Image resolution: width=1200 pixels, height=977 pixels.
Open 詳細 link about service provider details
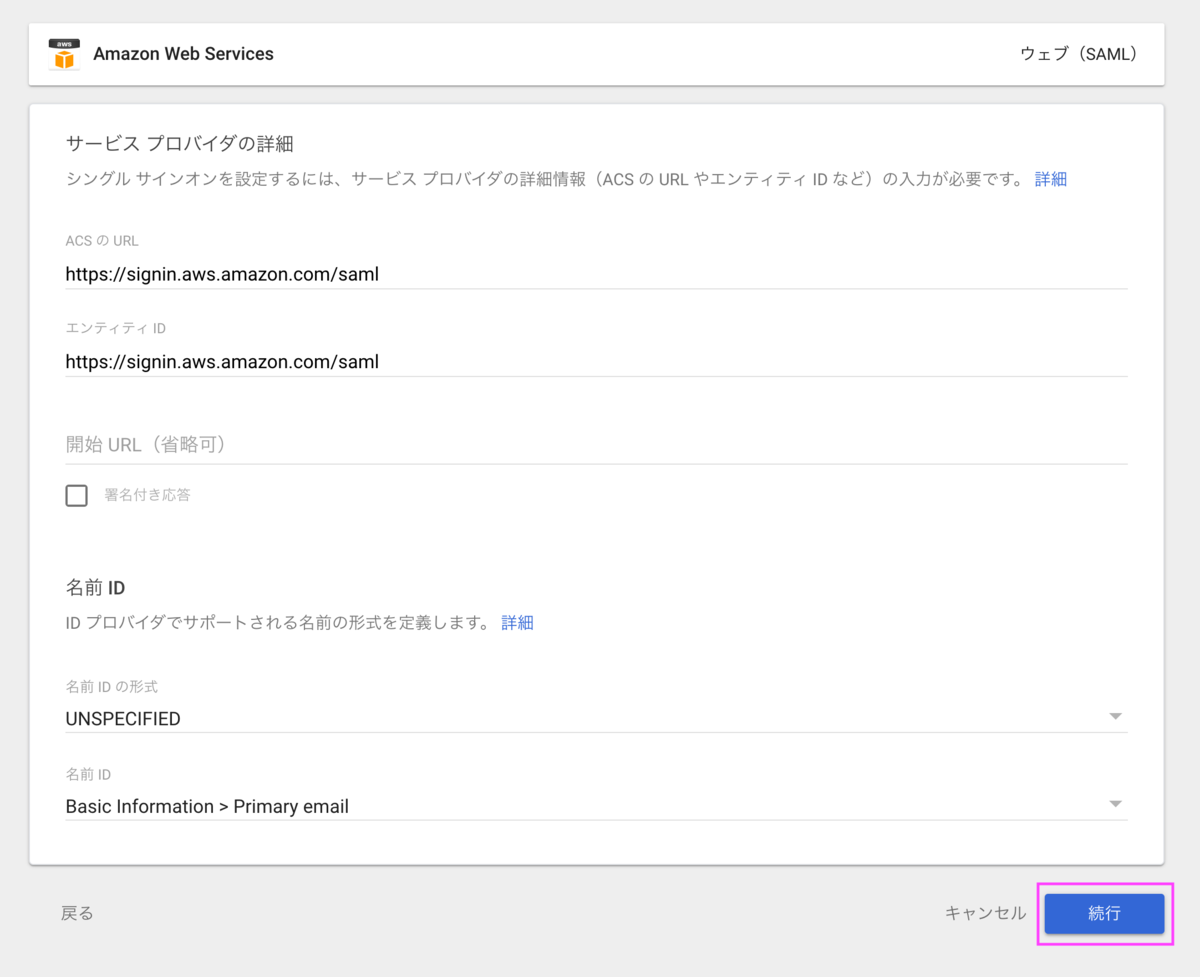pyautogui.click(x=1050, y=178)
